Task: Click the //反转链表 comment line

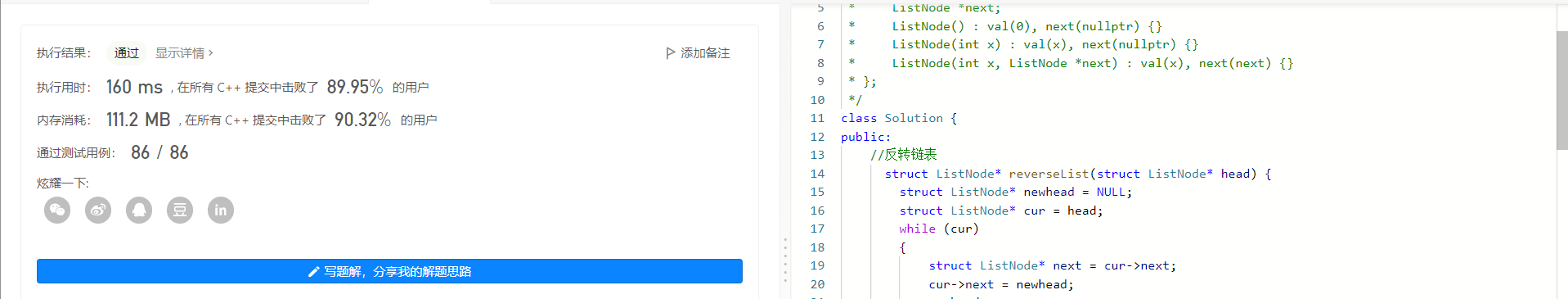Action: point(904,155)
